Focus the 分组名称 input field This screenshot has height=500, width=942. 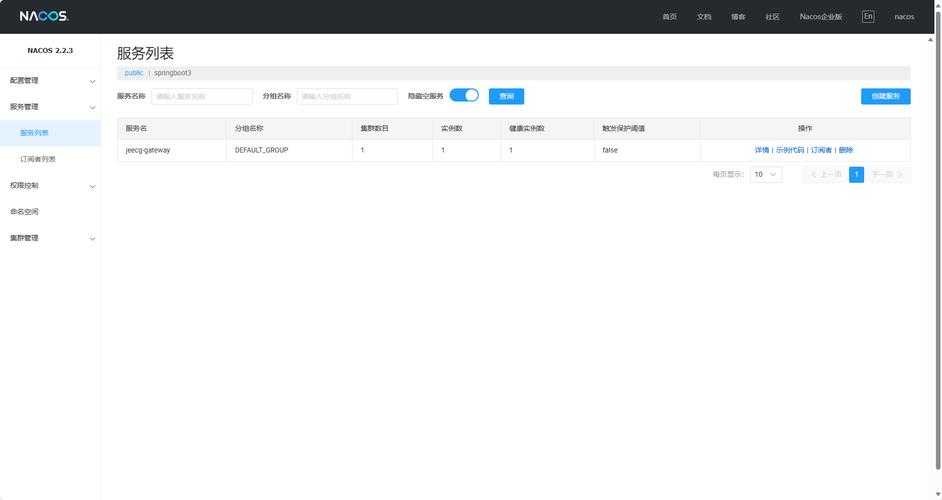[x=347, y=96]
